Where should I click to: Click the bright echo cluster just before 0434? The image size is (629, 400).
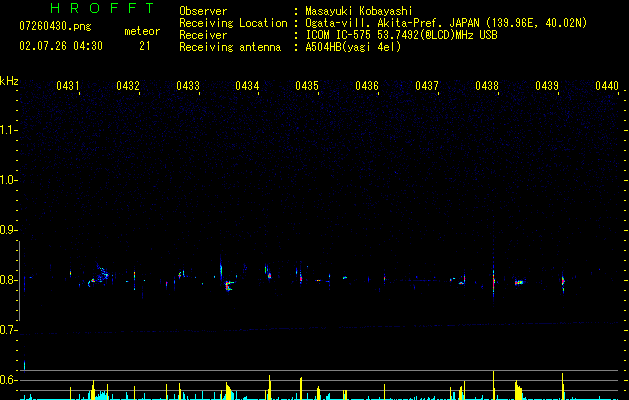(229, 285)
